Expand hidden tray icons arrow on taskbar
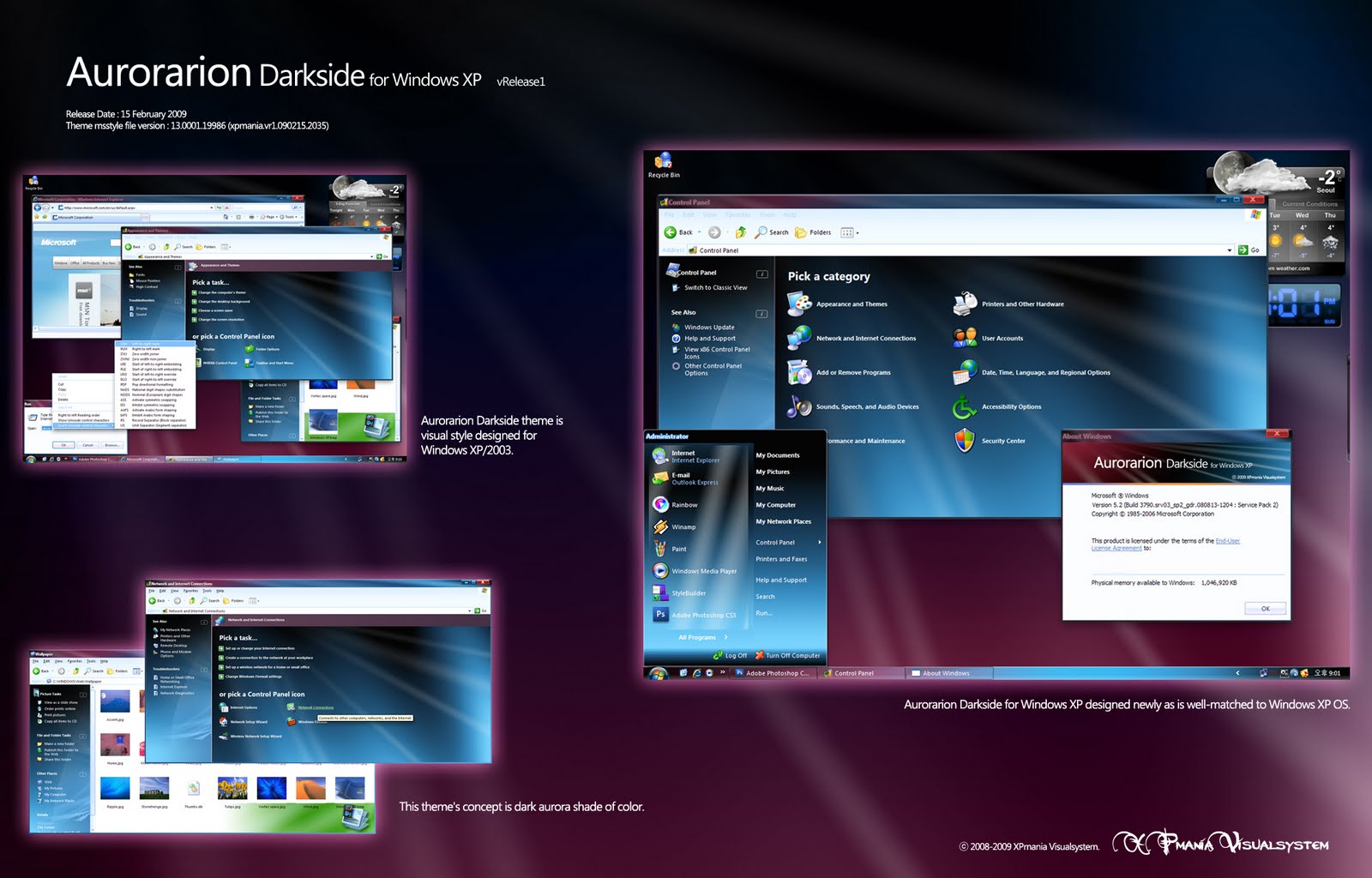This screenshot has width=1372, height=878. click(x=1237, y=673)
